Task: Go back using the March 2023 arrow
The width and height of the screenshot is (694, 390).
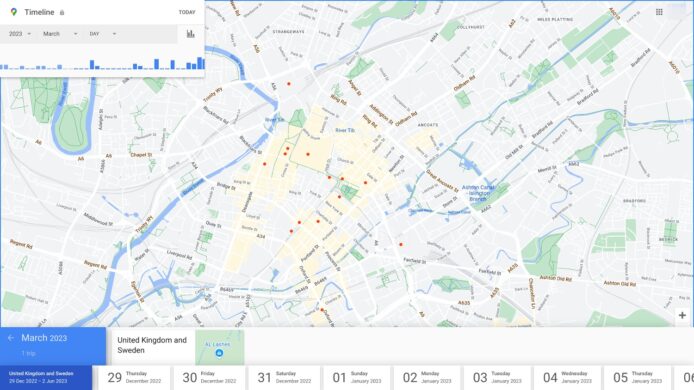Action: 11,338
